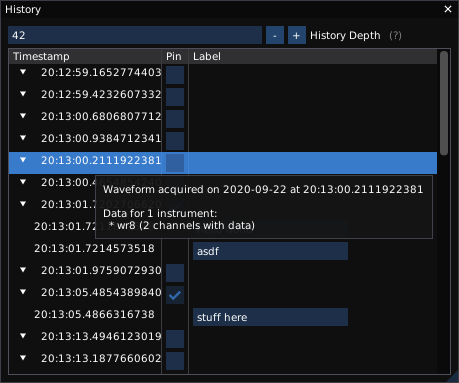This screenshot has height=383, width=459.
Task: Select timestamp 20:13:13.1877660602
Action: [101, 358]
